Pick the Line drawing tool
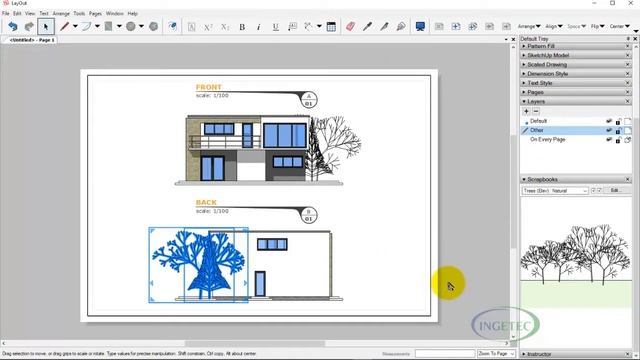This screenshot has height=360, width=640. [x=64, y=27]
